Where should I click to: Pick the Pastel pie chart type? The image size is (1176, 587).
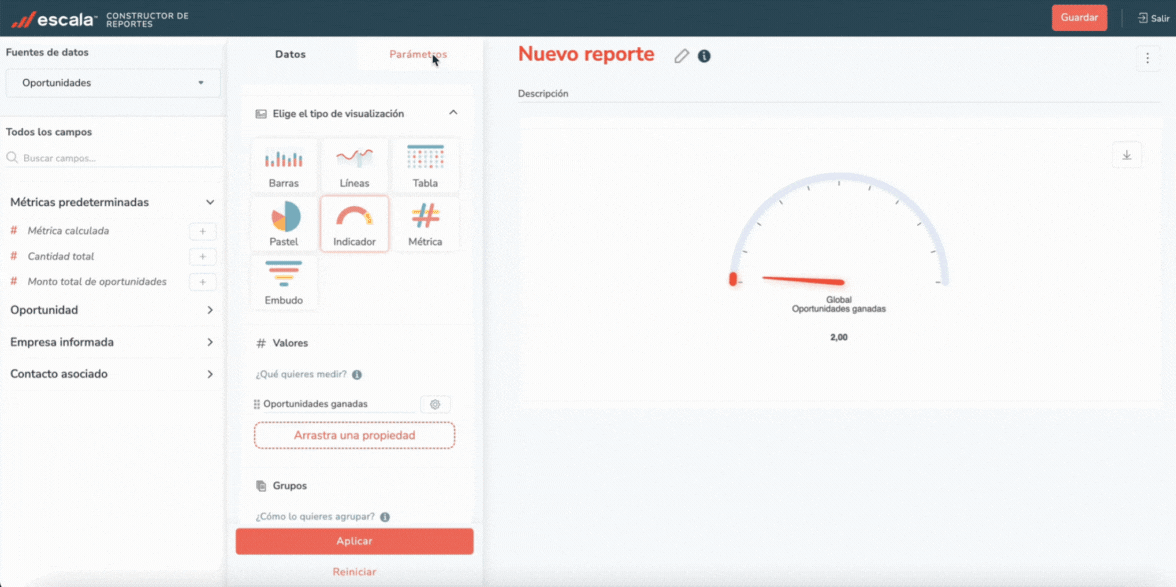coord(284,224)
